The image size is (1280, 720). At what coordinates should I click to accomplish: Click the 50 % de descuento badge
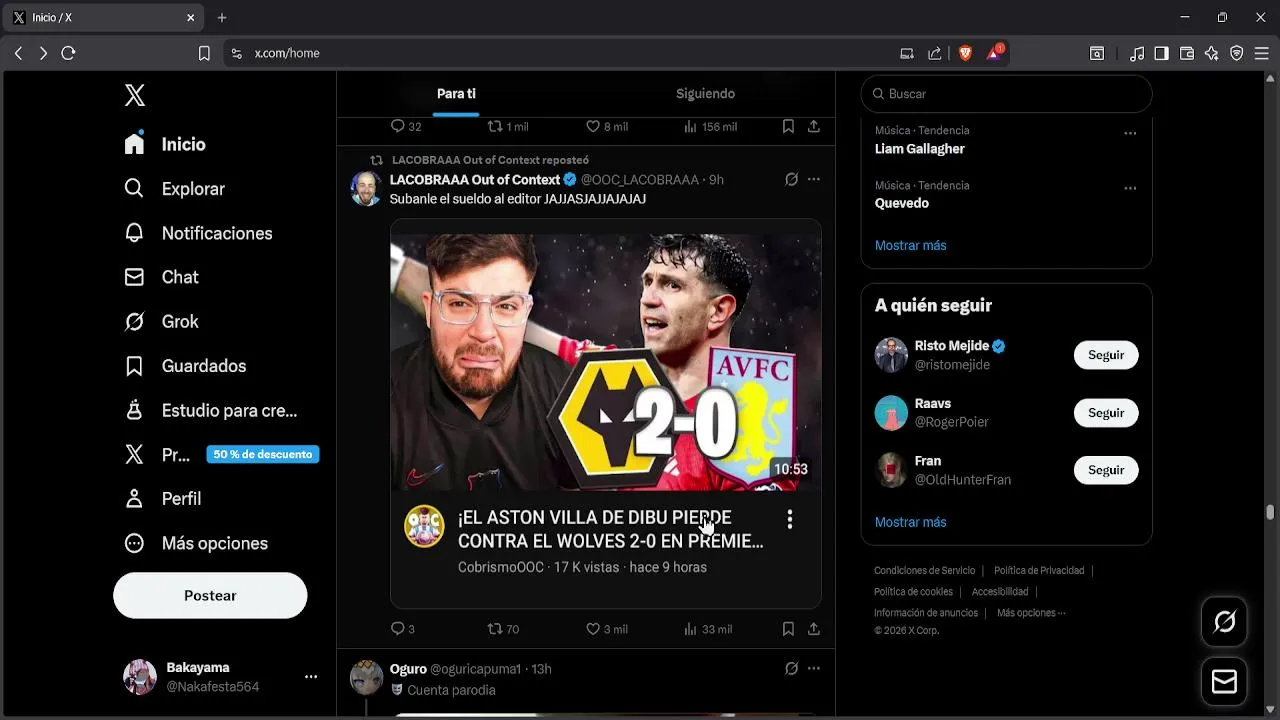pyautogui.click(x=263, y=454)
